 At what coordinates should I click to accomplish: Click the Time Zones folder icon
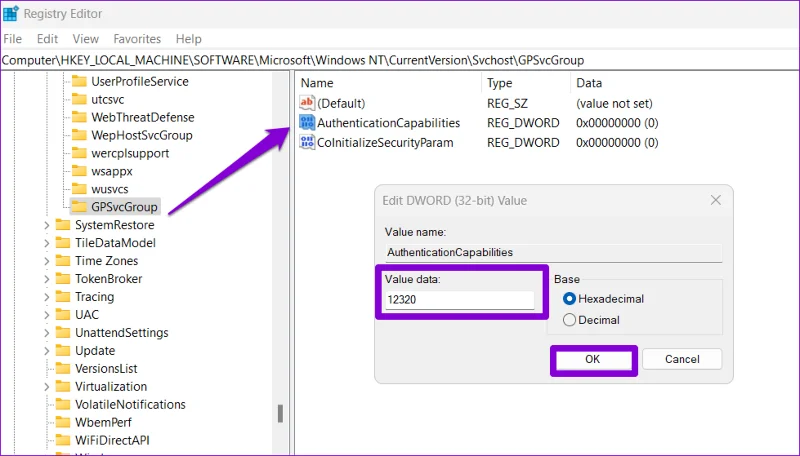[63, 261]
